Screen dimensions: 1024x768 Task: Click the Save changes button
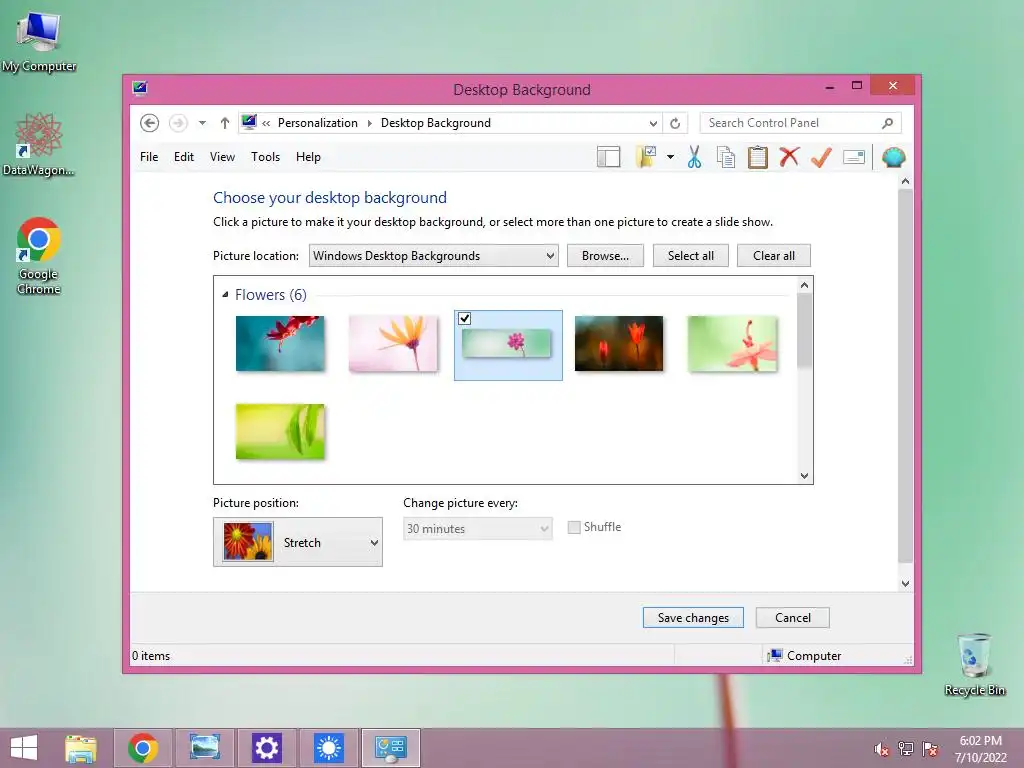[693, 618]
